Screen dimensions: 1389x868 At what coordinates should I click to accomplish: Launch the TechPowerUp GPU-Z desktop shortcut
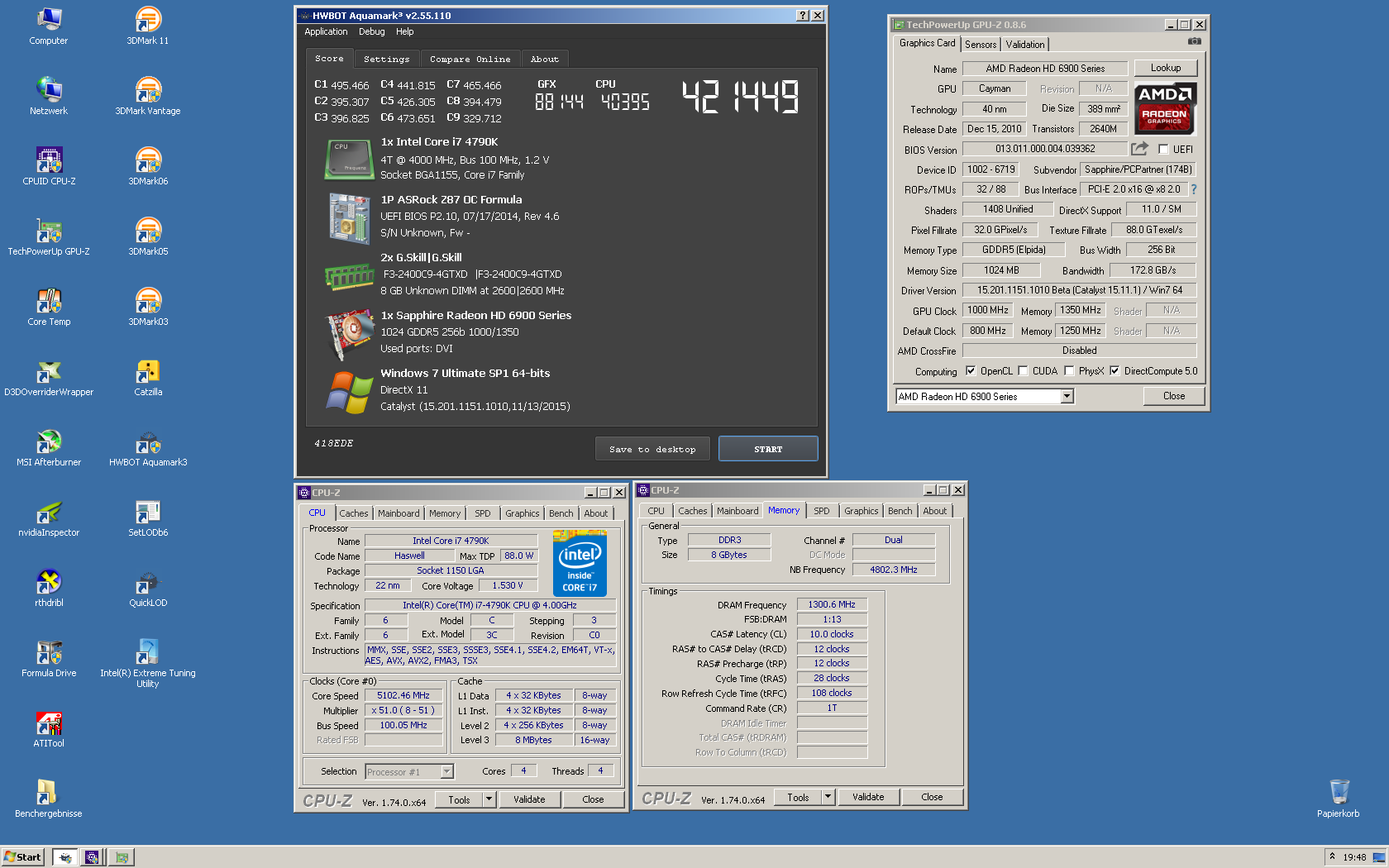tap(49, 236)
